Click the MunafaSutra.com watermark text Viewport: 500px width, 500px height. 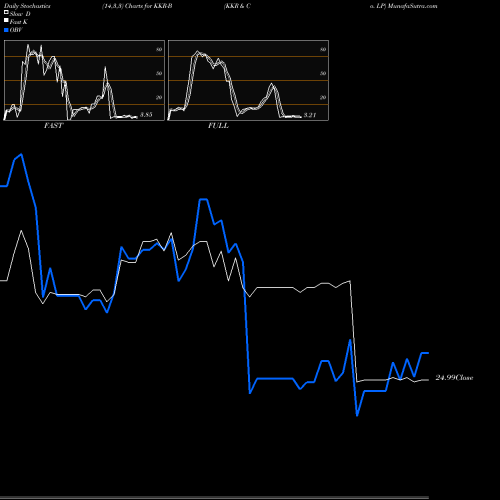(x=412, y=6)
